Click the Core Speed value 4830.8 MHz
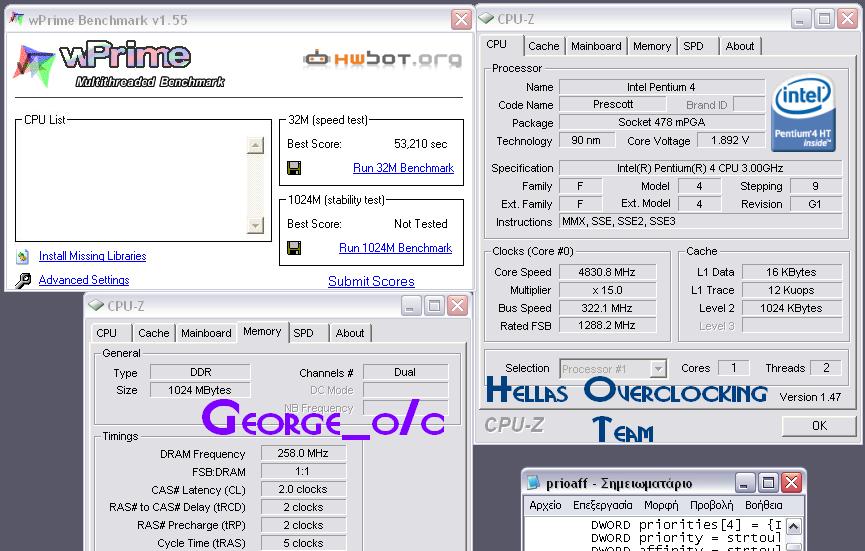865x551 pixels. click(607, 272)
